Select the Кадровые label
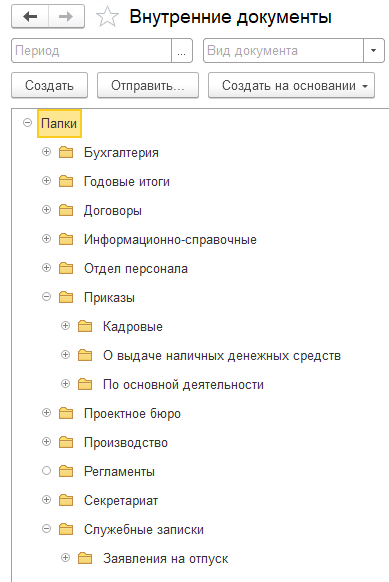The image size is (389, 582). 133,327
